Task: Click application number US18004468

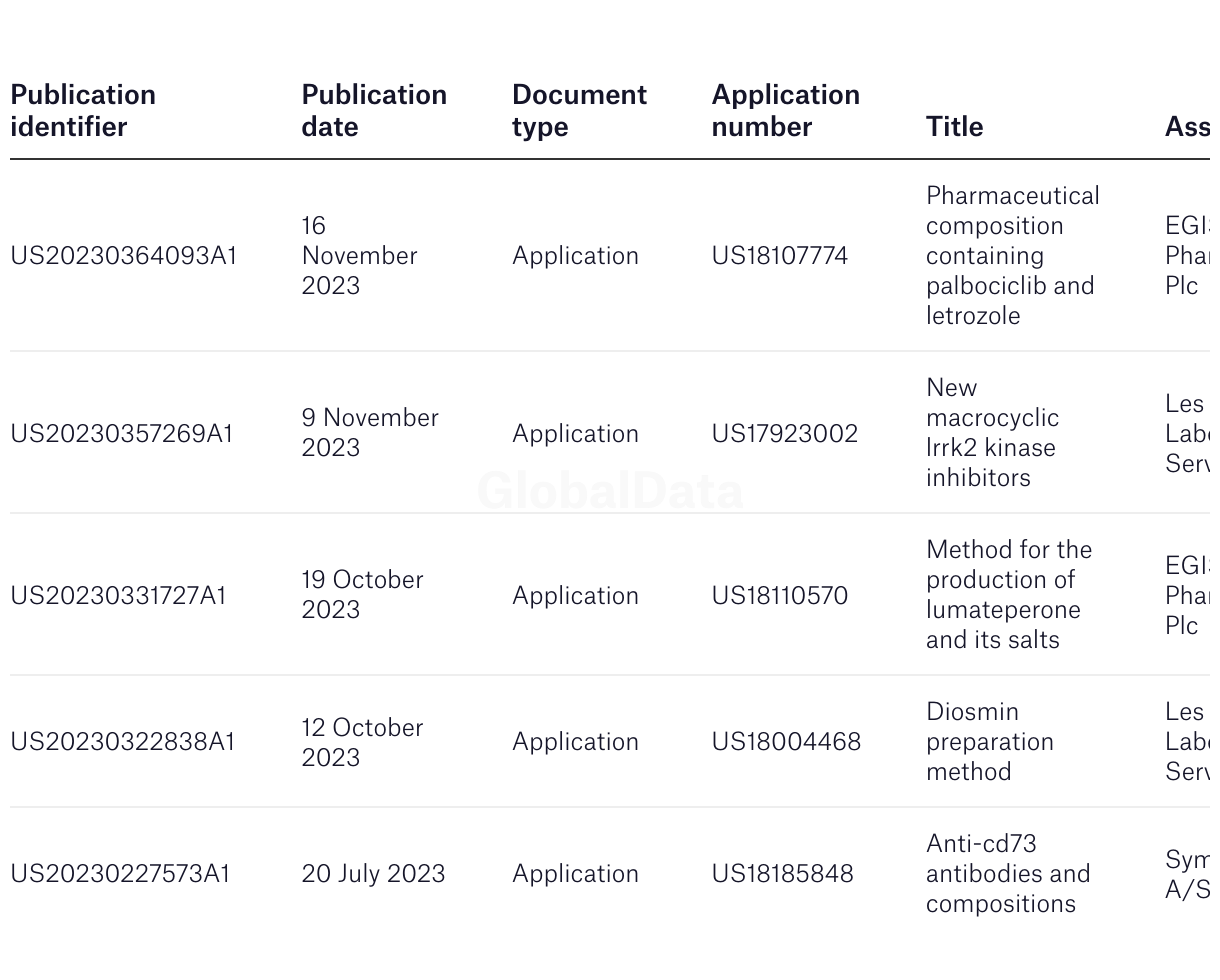Action: tap(786, 742)
